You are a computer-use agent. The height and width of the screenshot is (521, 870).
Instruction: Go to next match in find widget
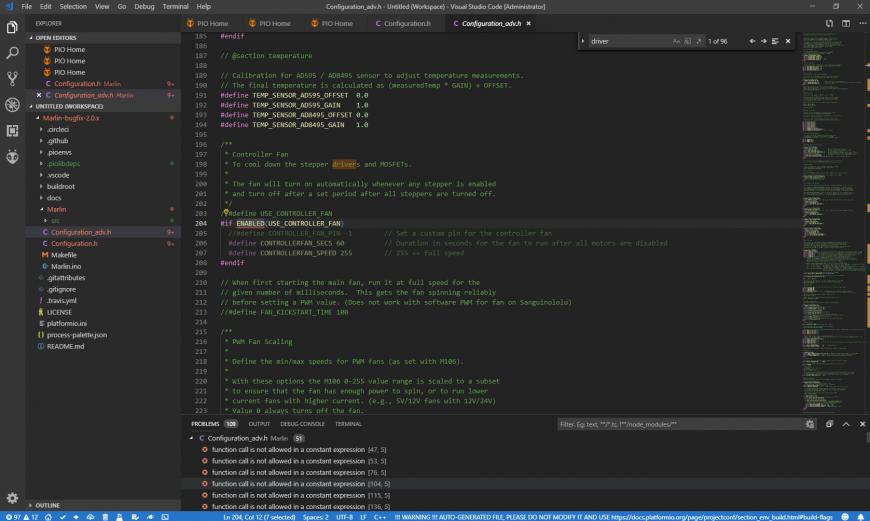(763, 41)
